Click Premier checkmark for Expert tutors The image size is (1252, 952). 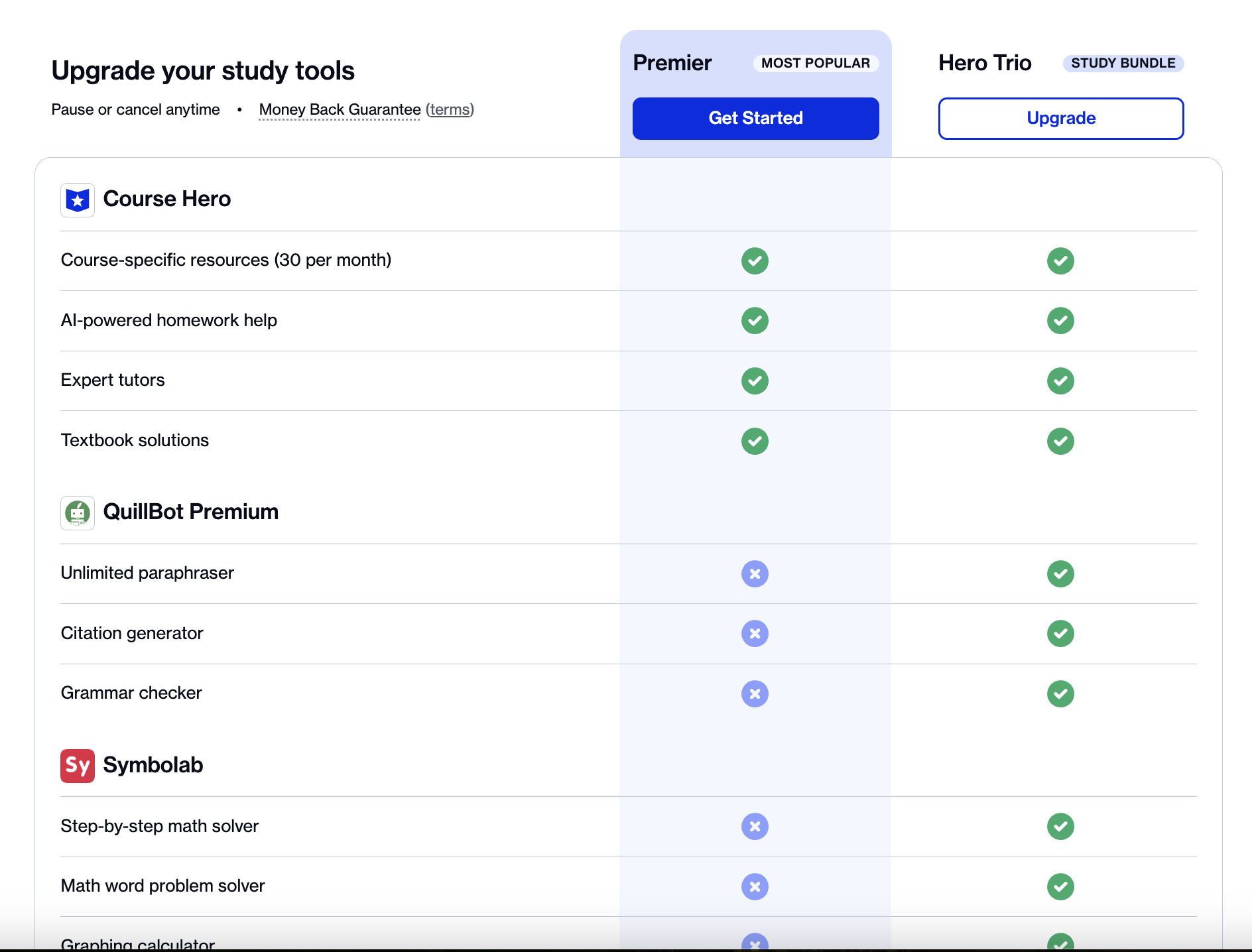click(x=755, y=381)
